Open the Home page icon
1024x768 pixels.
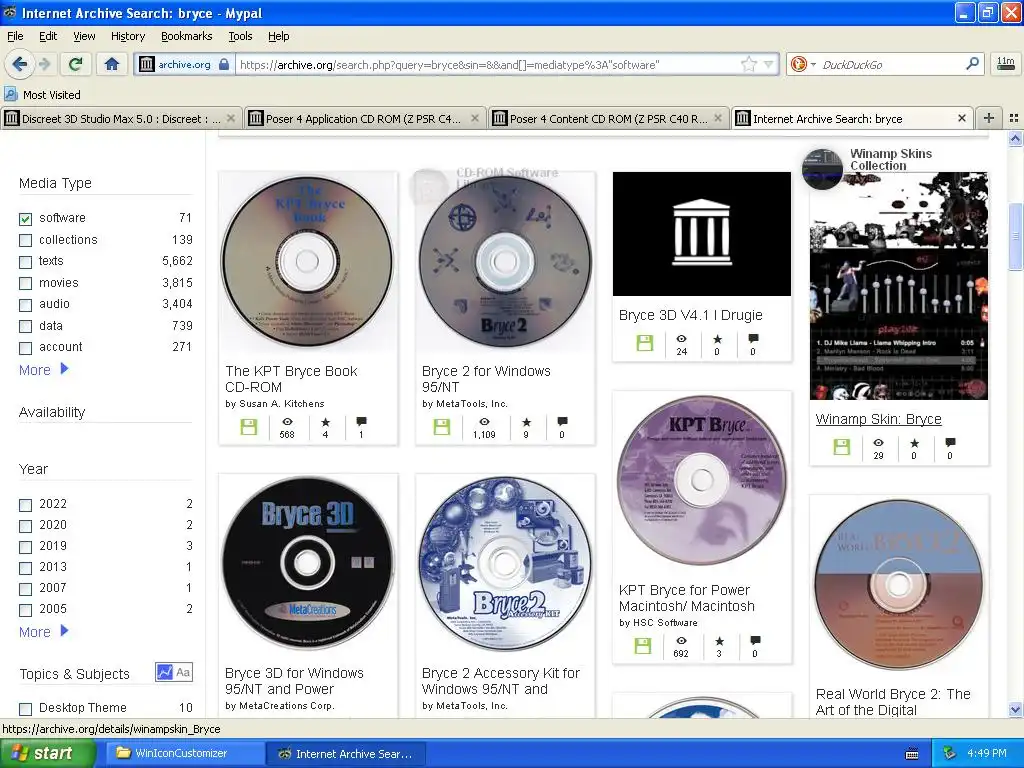click(x=112, y=64)
